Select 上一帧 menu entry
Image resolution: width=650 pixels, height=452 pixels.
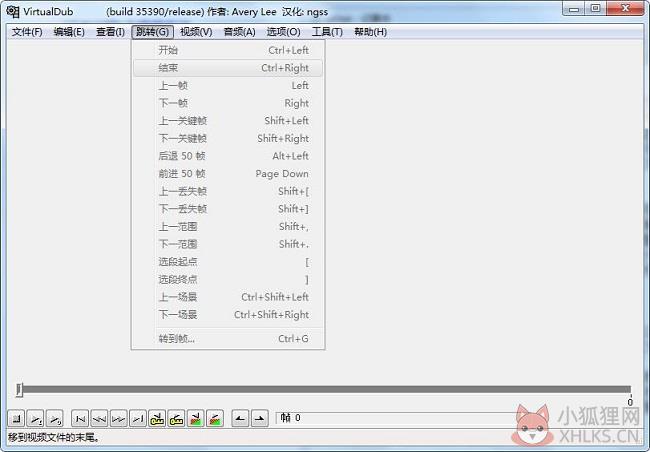pyautogui.click(x=228, y=85)
